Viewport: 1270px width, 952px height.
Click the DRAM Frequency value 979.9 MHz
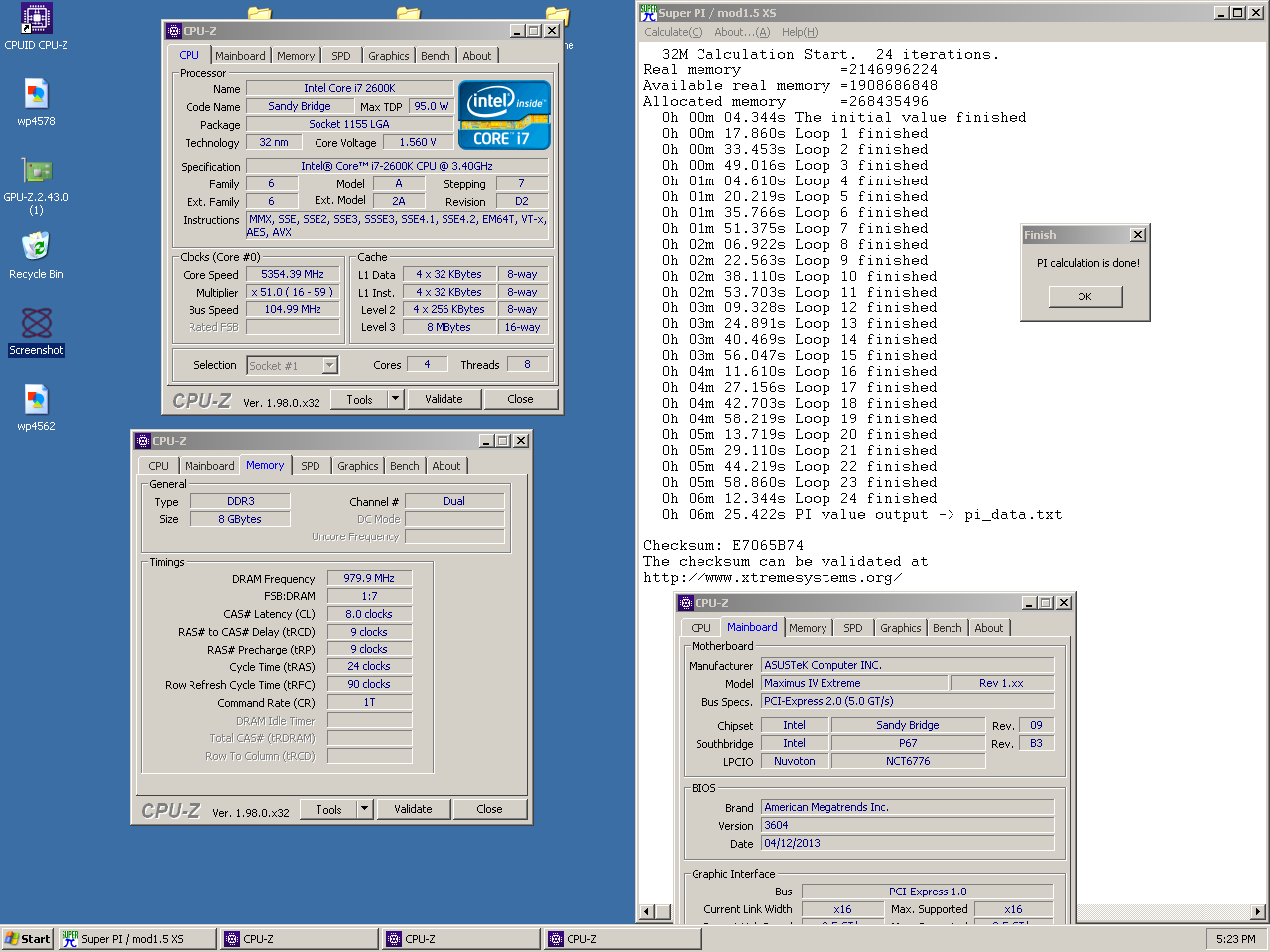click(369, 578)
